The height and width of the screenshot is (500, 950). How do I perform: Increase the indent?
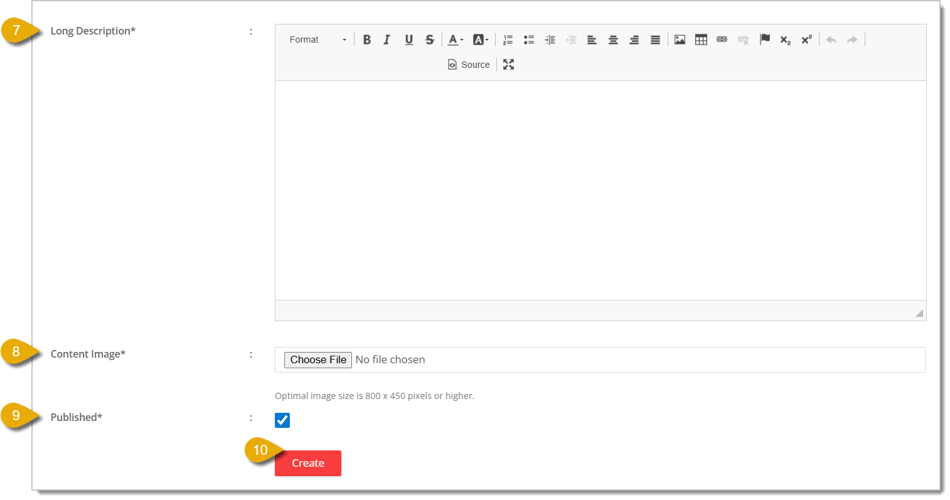tap(550, 40)
